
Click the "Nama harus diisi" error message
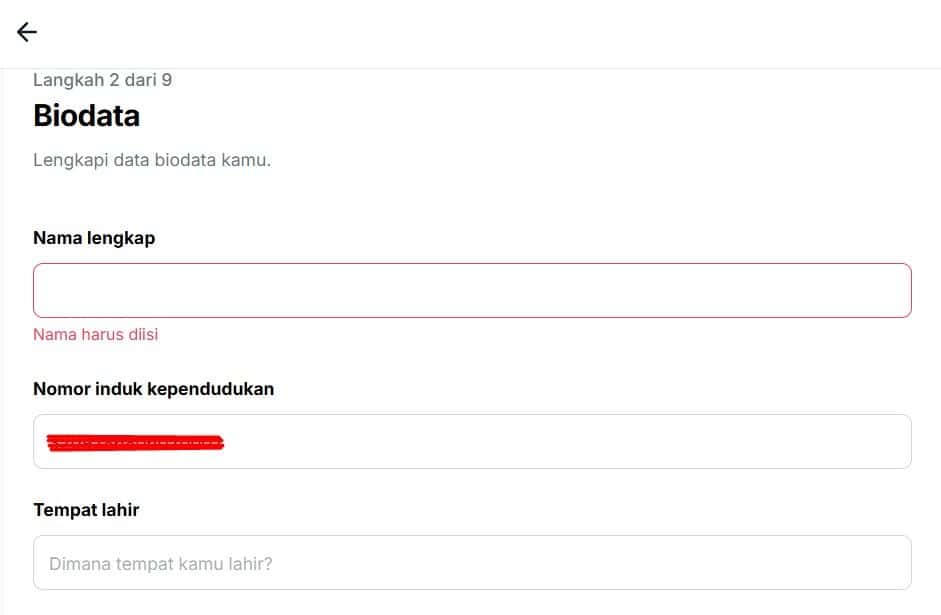95,334
